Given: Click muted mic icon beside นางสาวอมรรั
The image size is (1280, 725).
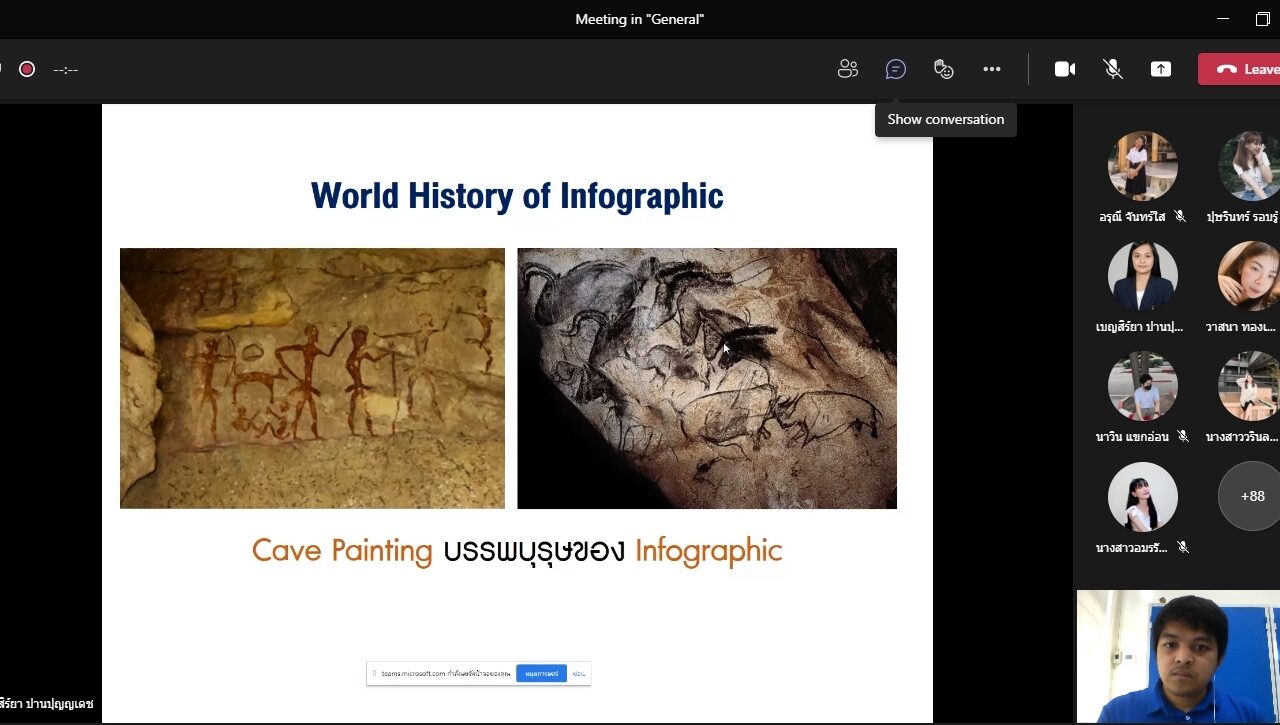Looking at the screenshot, I should click(x=1182, y=547).
